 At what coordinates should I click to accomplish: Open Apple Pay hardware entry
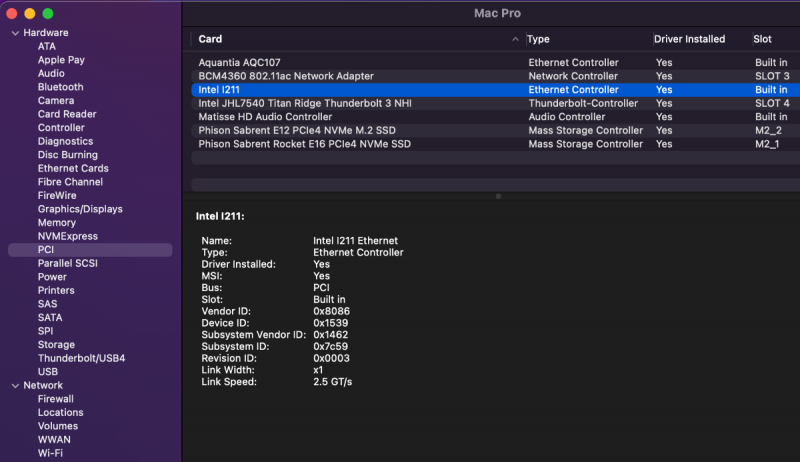point(61,60)
